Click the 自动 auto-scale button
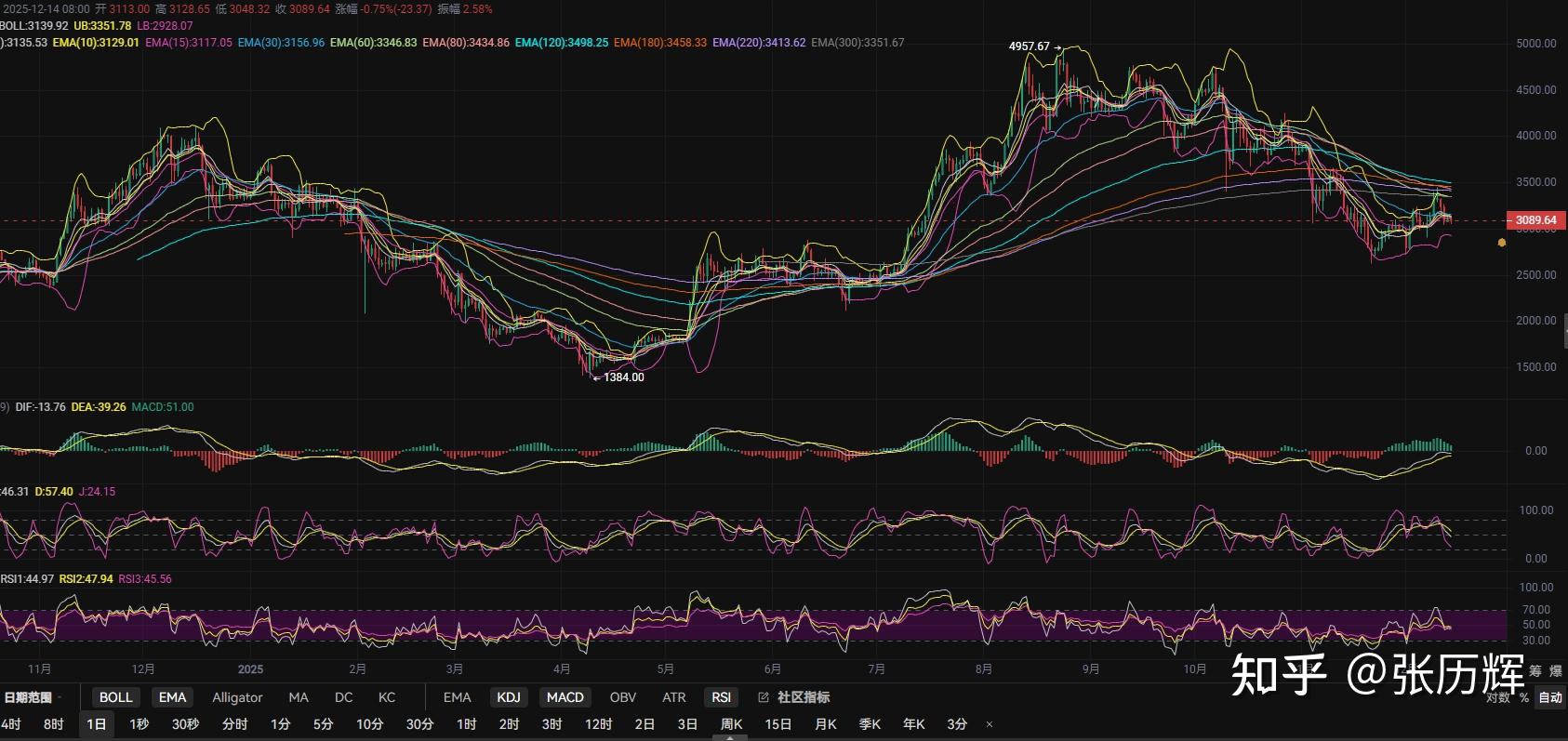Image resolution: width=1568 pixels, height=741 pixels. (1549, 697)
